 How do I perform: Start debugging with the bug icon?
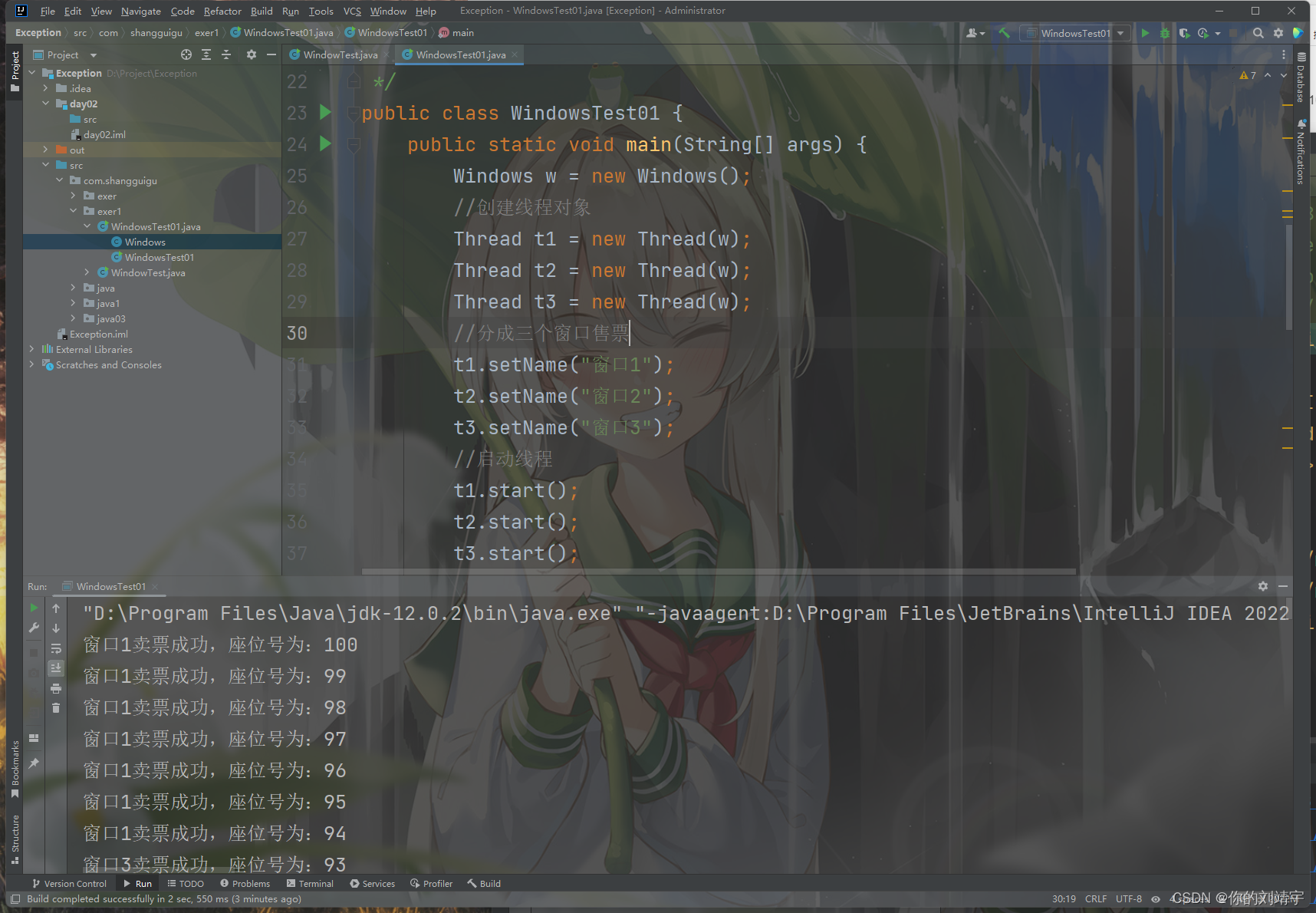1165,33
